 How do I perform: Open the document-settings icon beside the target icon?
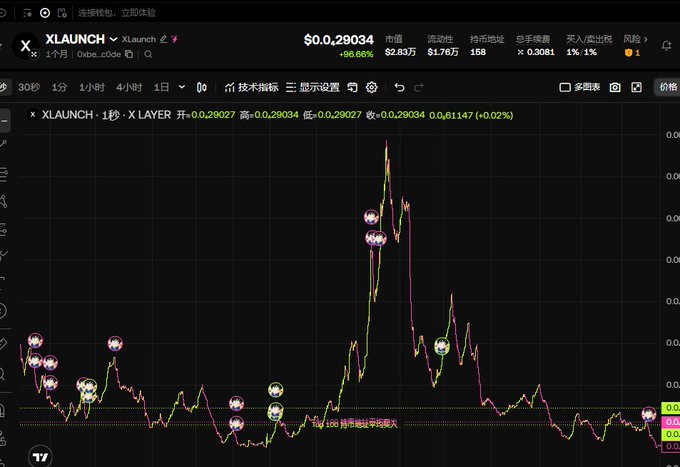click(62, 13)
